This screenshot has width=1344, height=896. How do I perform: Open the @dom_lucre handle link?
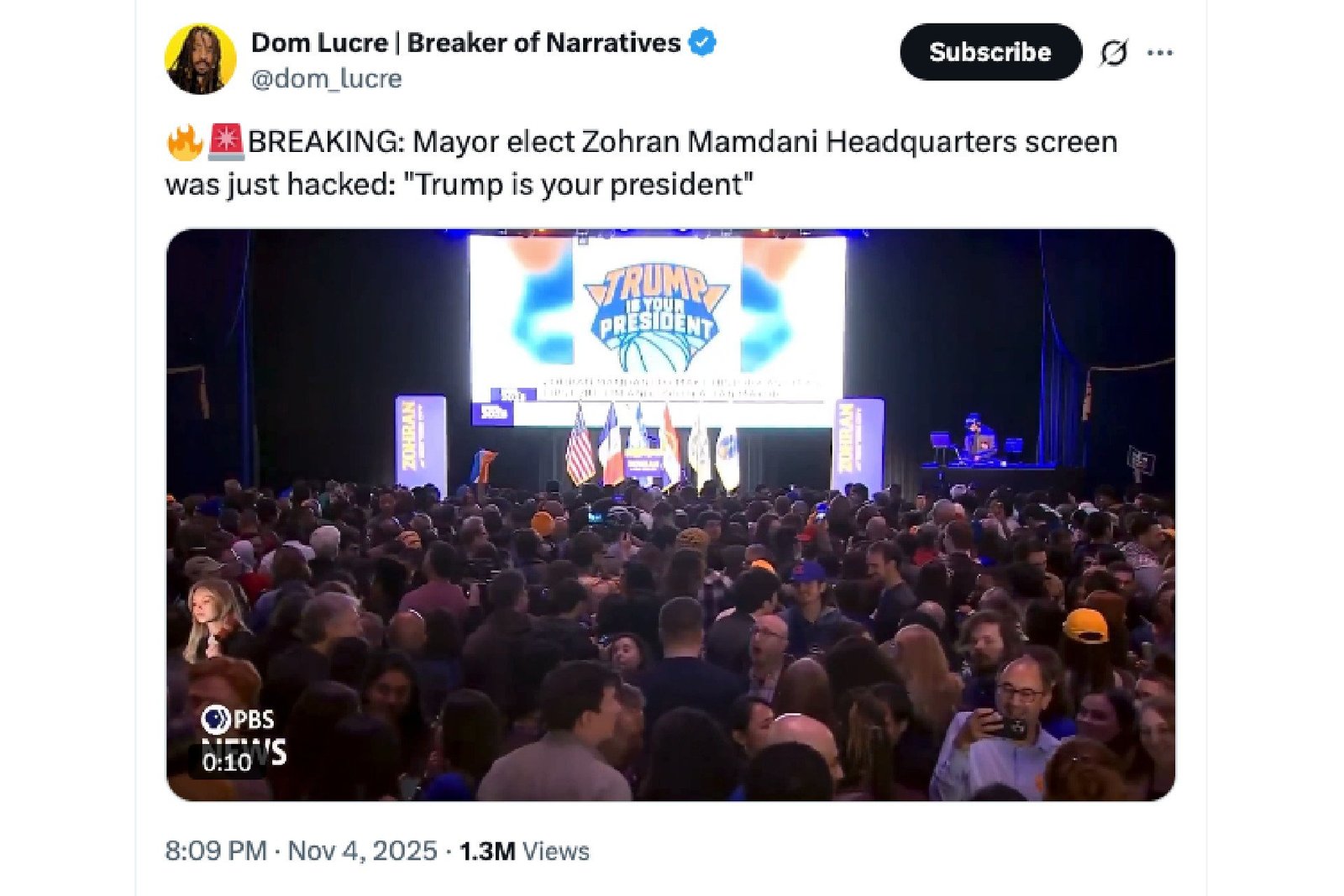[x=326, y=79]
